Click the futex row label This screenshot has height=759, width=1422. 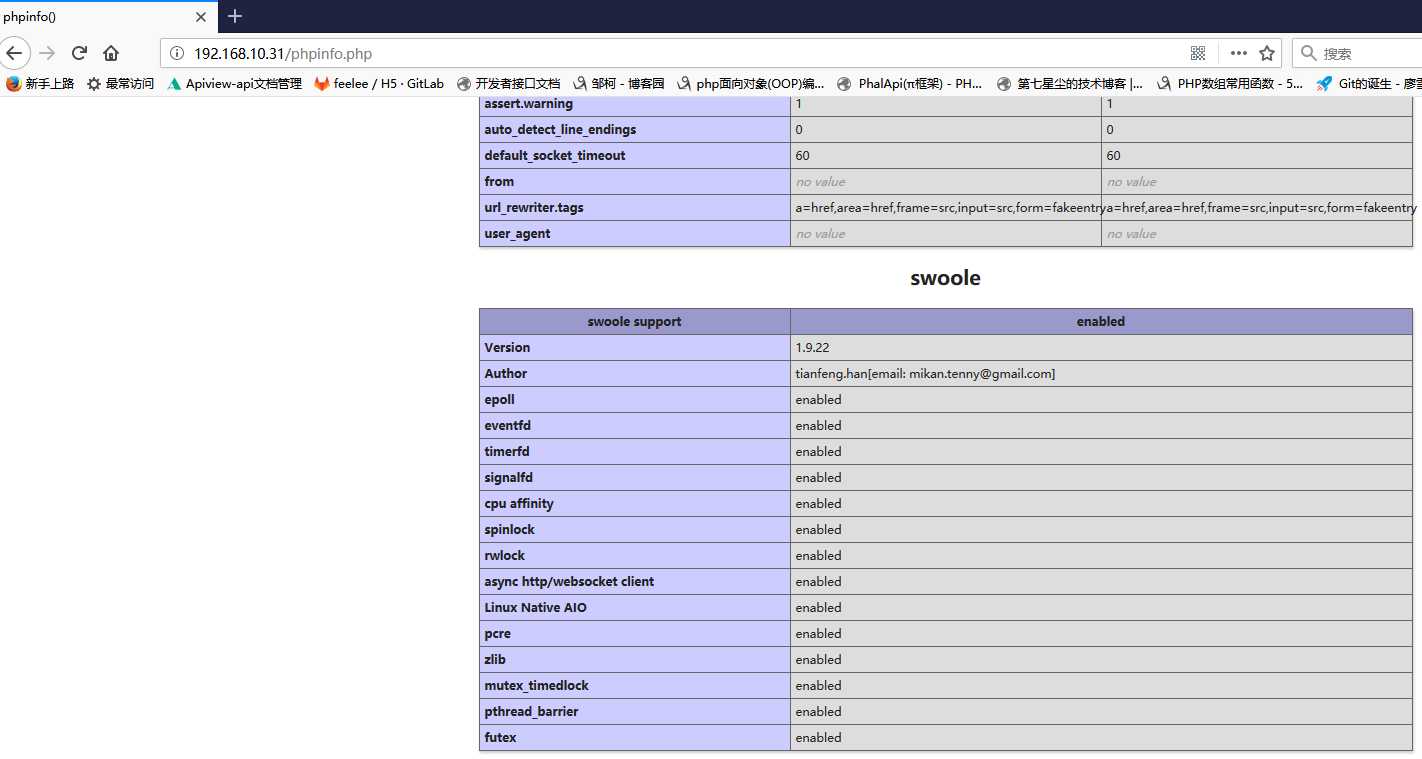click(x=500, y=737)
